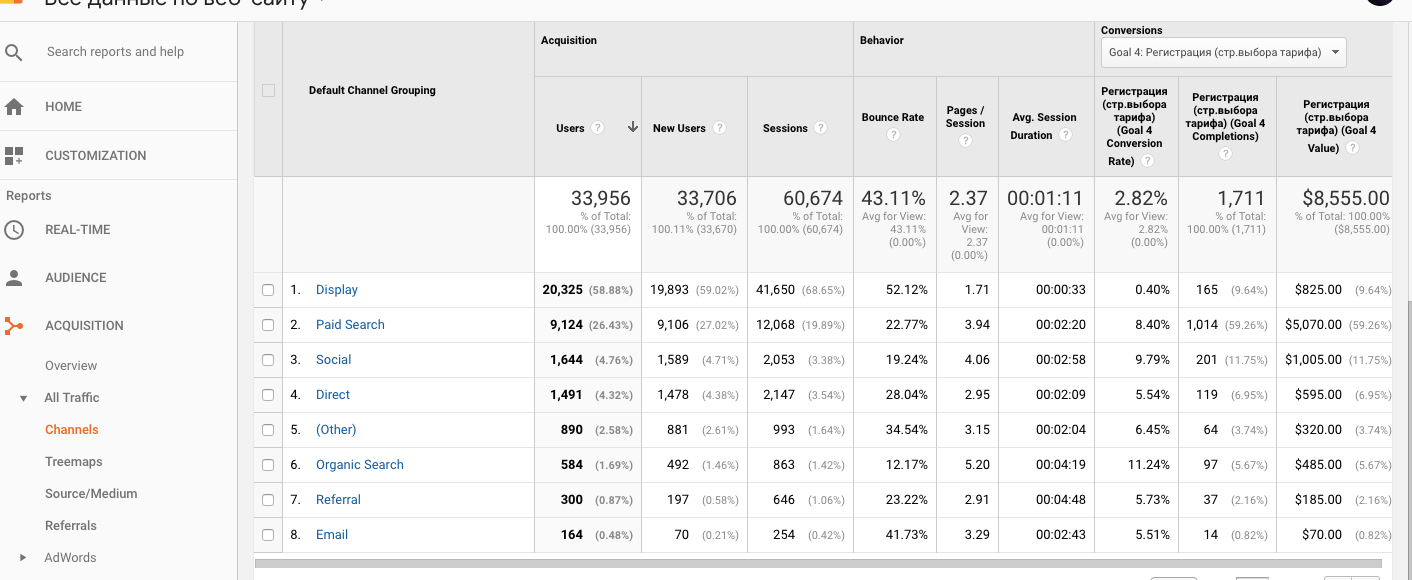This screenshot has width=1412, height=580.
Task: Click the search magnifier icon in sidebar
Action: (x=14, y=52)
